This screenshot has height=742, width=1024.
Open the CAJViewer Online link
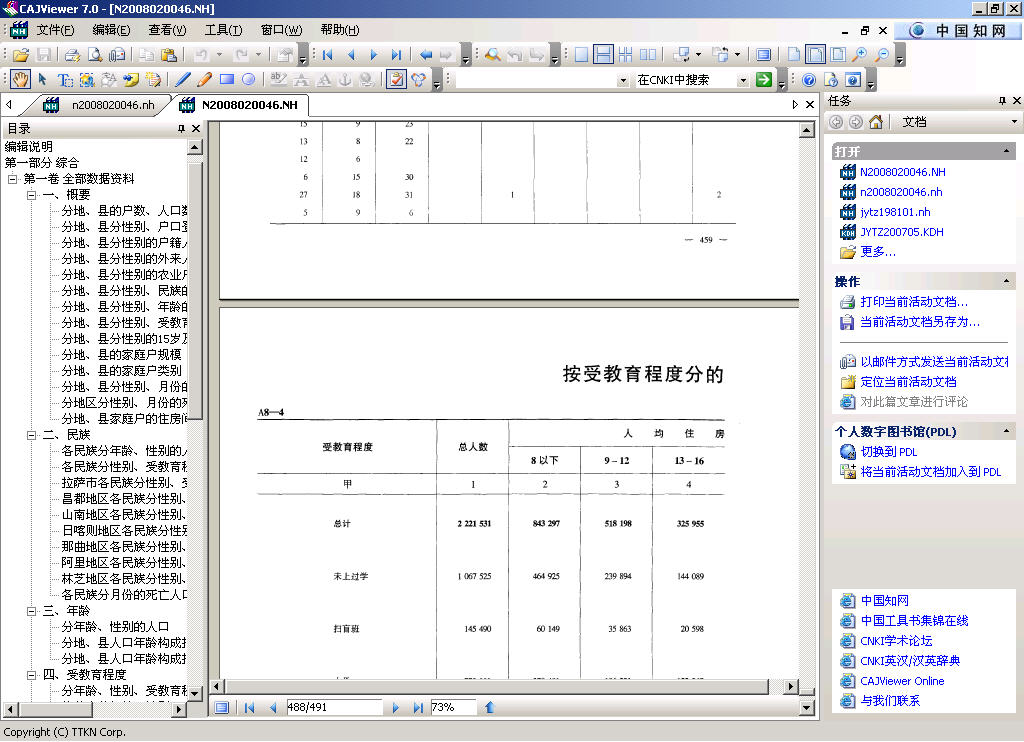(903, 680)
